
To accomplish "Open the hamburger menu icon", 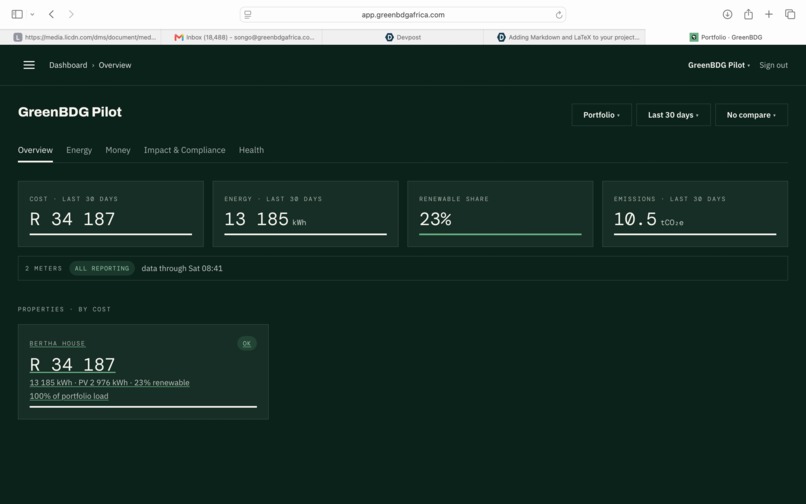I will 29,65.
